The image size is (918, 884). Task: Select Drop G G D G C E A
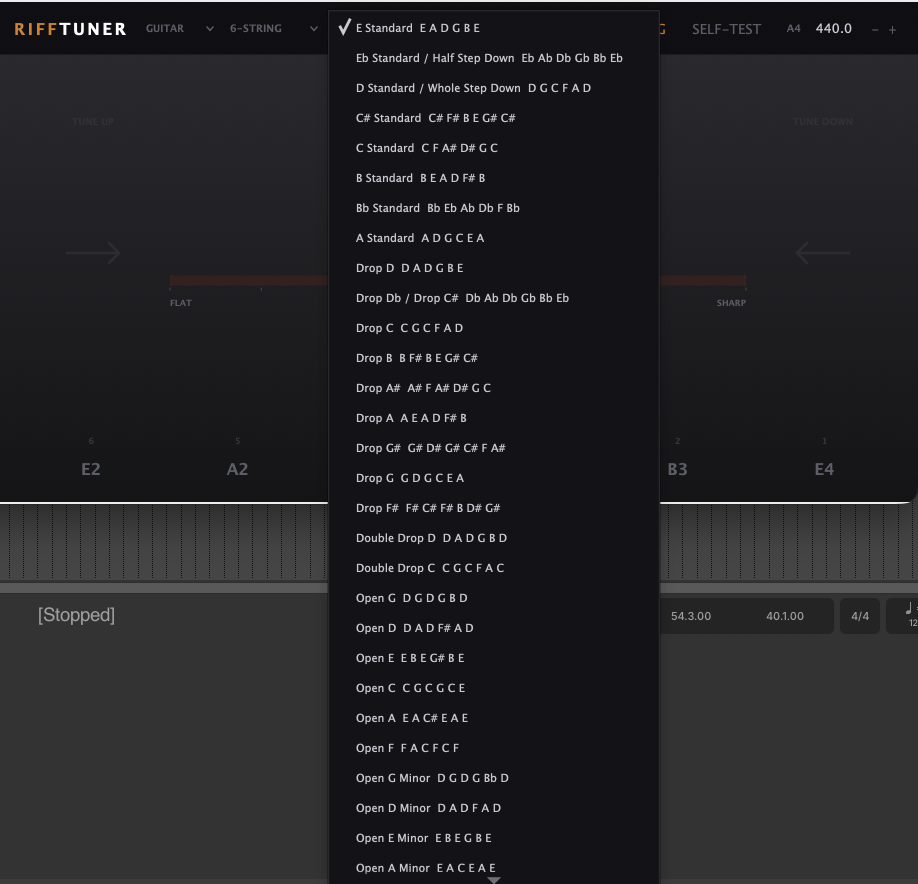[x=494, y=478]
